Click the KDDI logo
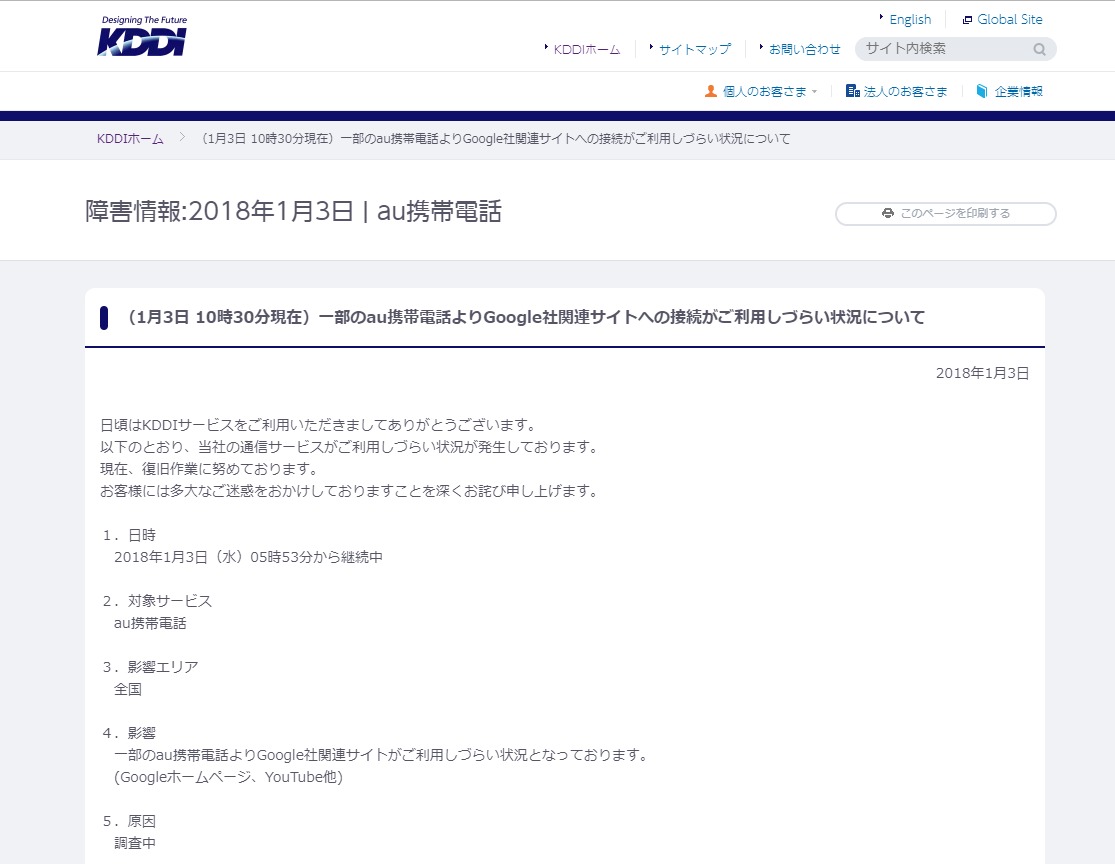The height and width of the screenshot is (864, 1115). click(x=142, y=37)
